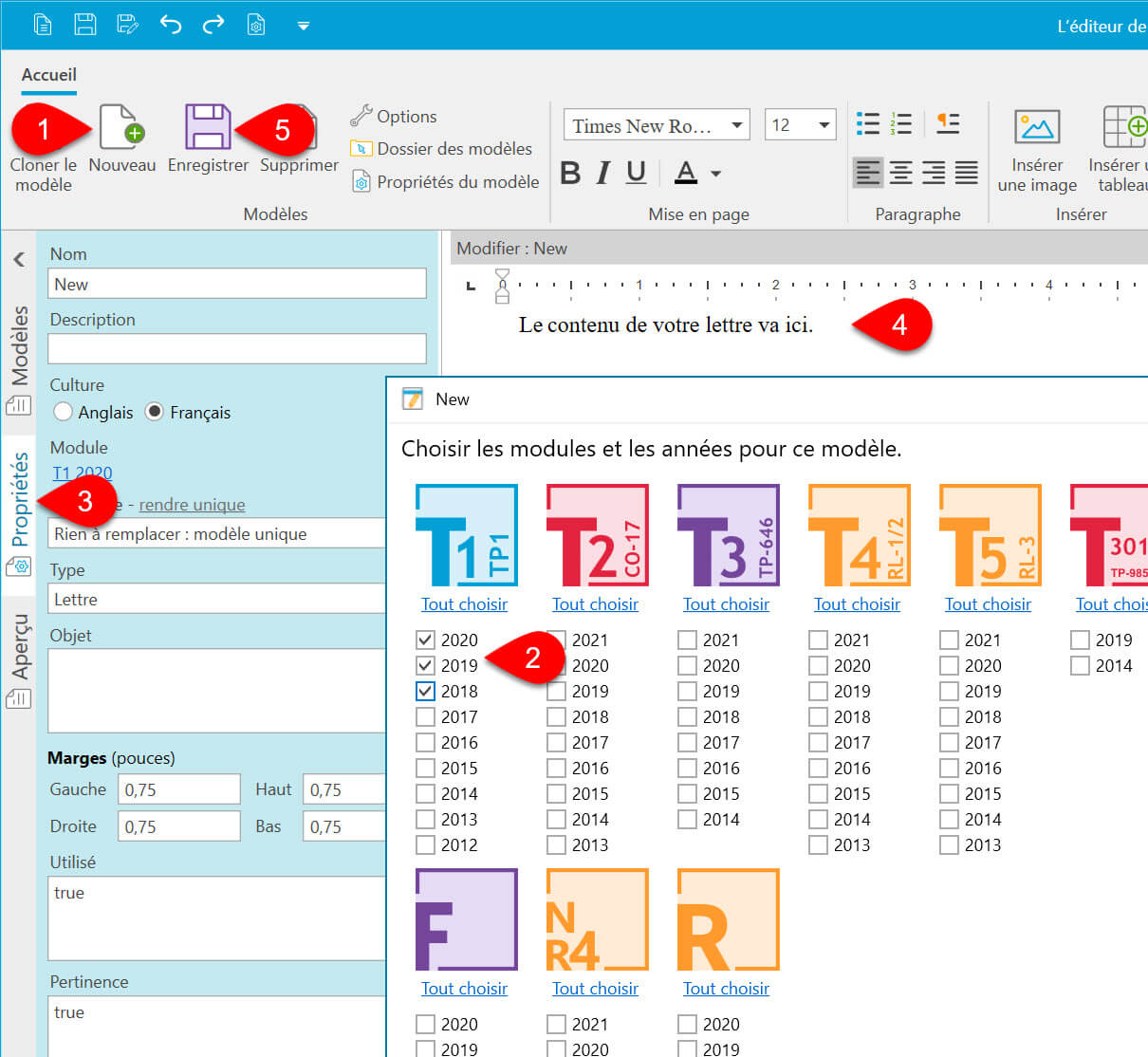Viewport: 1148px width, 1057px height.
Task: Align paragraph left
Action: click(868, 173)
